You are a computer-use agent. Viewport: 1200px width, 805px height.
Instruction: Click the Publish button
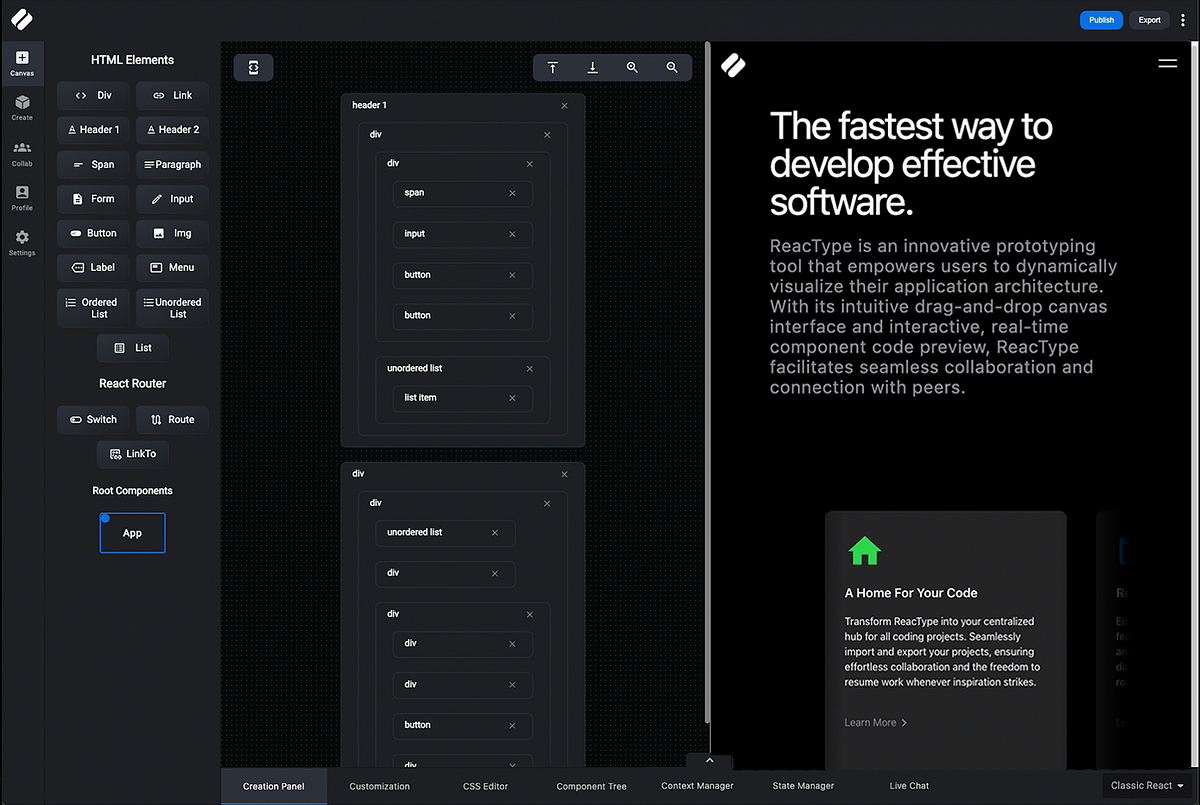click(x=1101, y=19)
